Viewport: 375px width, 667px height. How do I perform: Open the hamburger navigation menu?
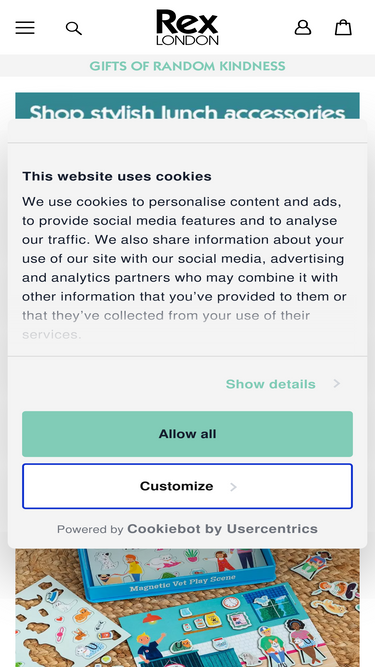[25, 28]
